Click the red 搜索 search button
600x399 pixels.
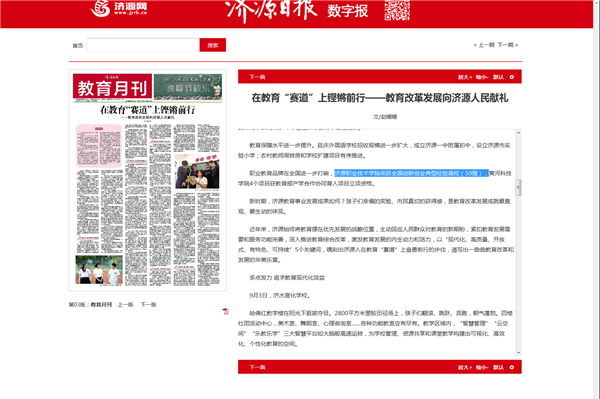click(213, 45)
